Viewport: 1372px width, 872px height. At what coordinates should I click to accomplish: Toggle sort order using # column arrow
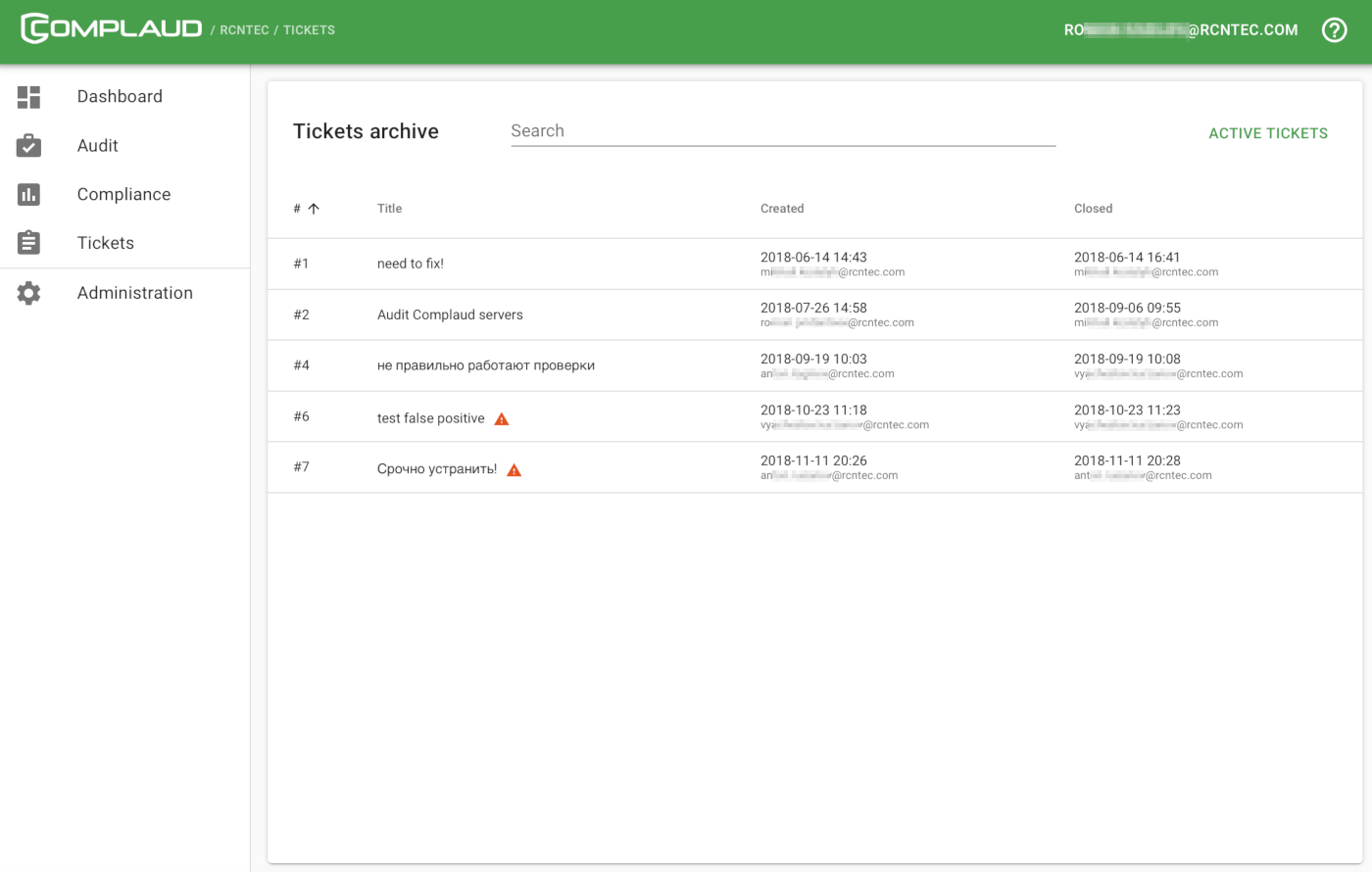(314, 209)
